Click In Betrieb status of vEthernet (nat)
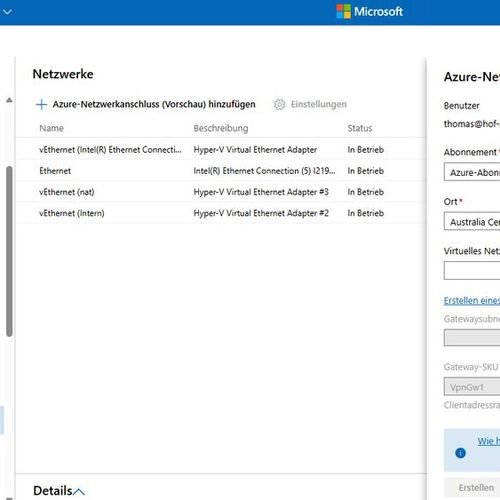 [366, 192]
